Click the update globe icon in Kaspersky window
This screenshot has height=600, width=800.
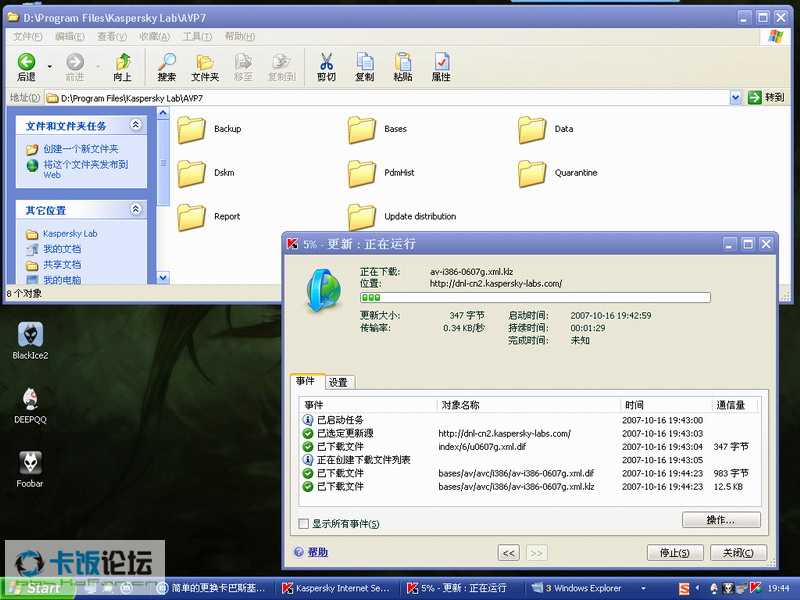pyautogui.click(x=324, y=289)
